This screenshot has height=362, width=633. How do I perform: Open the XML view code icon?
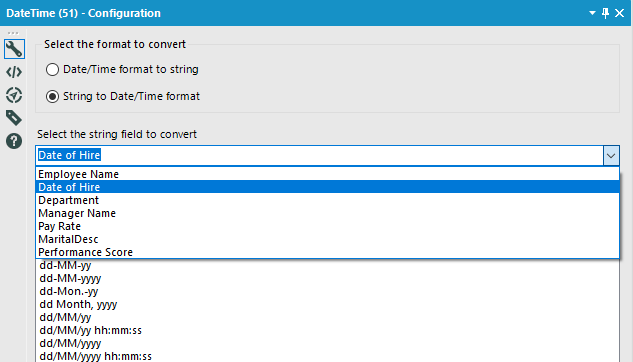[14, 72]
